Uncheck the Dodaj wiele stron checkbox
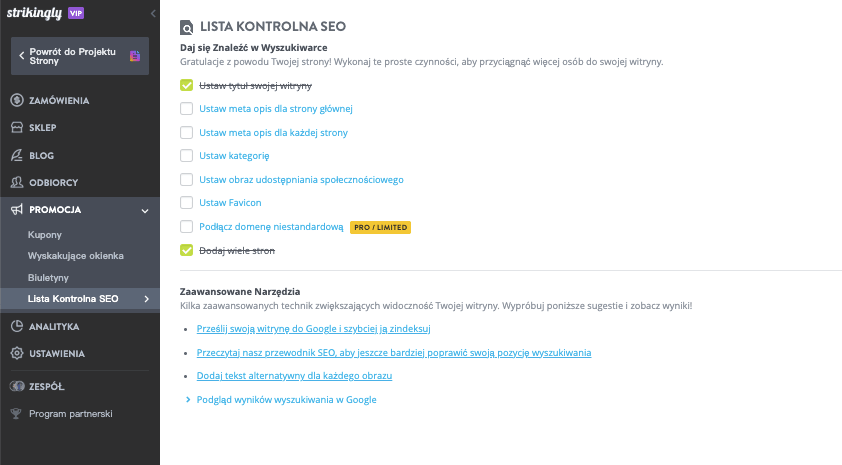This screenshot has height=465, width=842. (186, 250)
